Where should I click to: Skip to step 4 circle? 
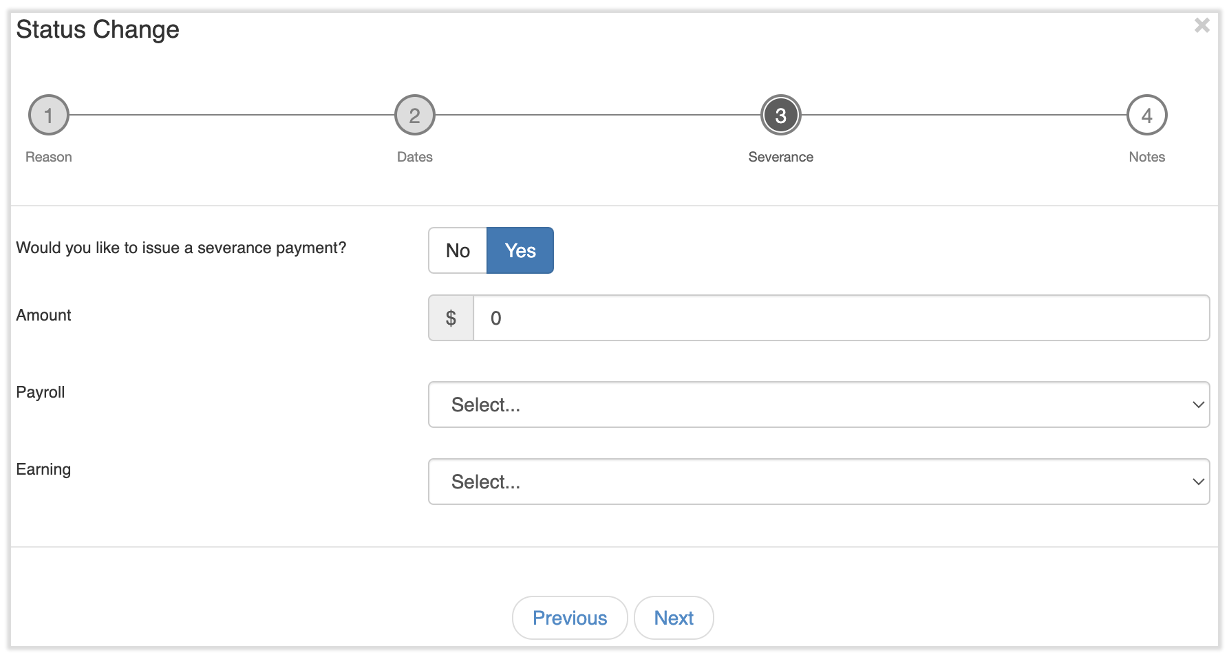(x=1146, y=116)
